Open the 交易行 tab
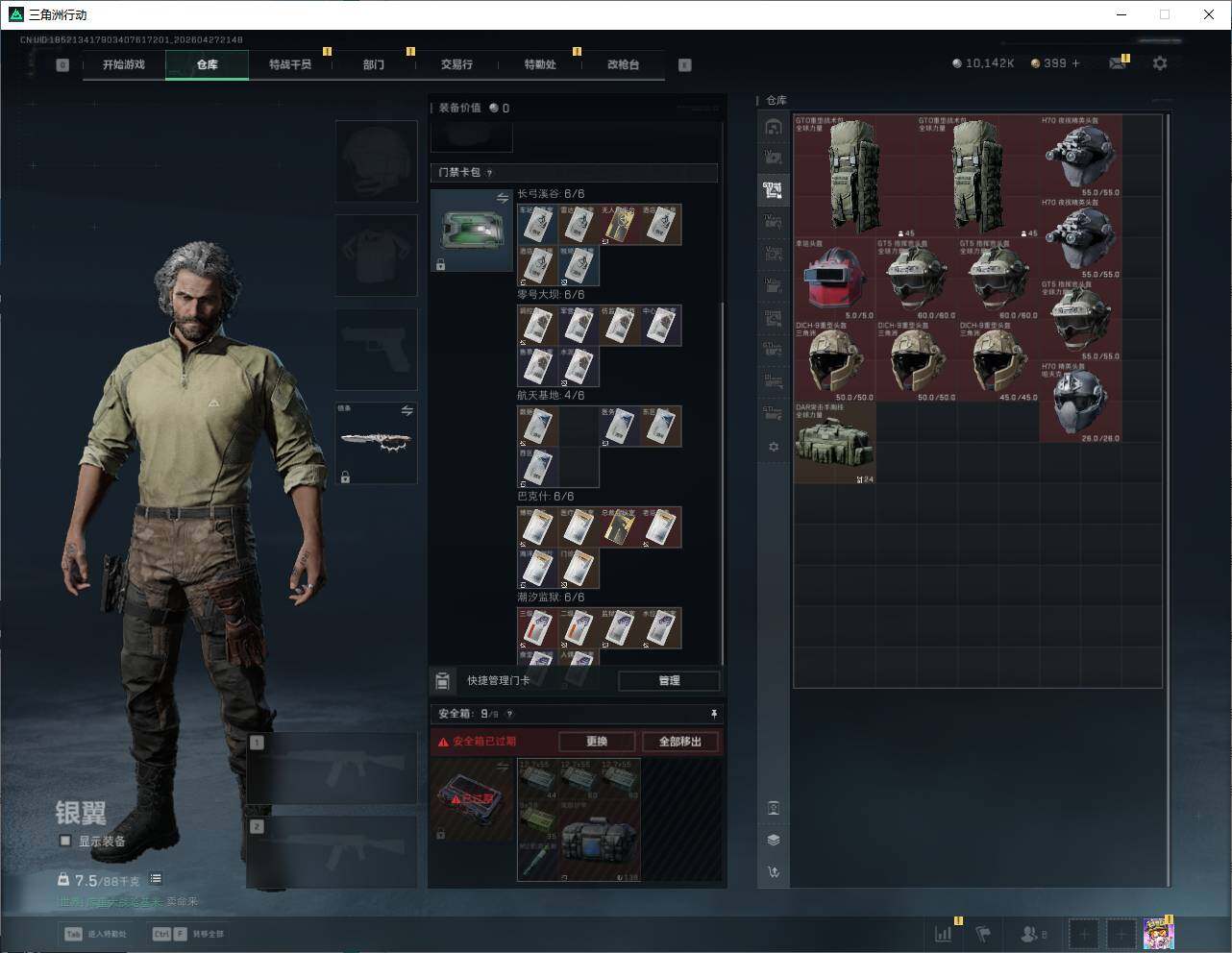This screenshot has height=953, width=1232. tap(456, 64)
